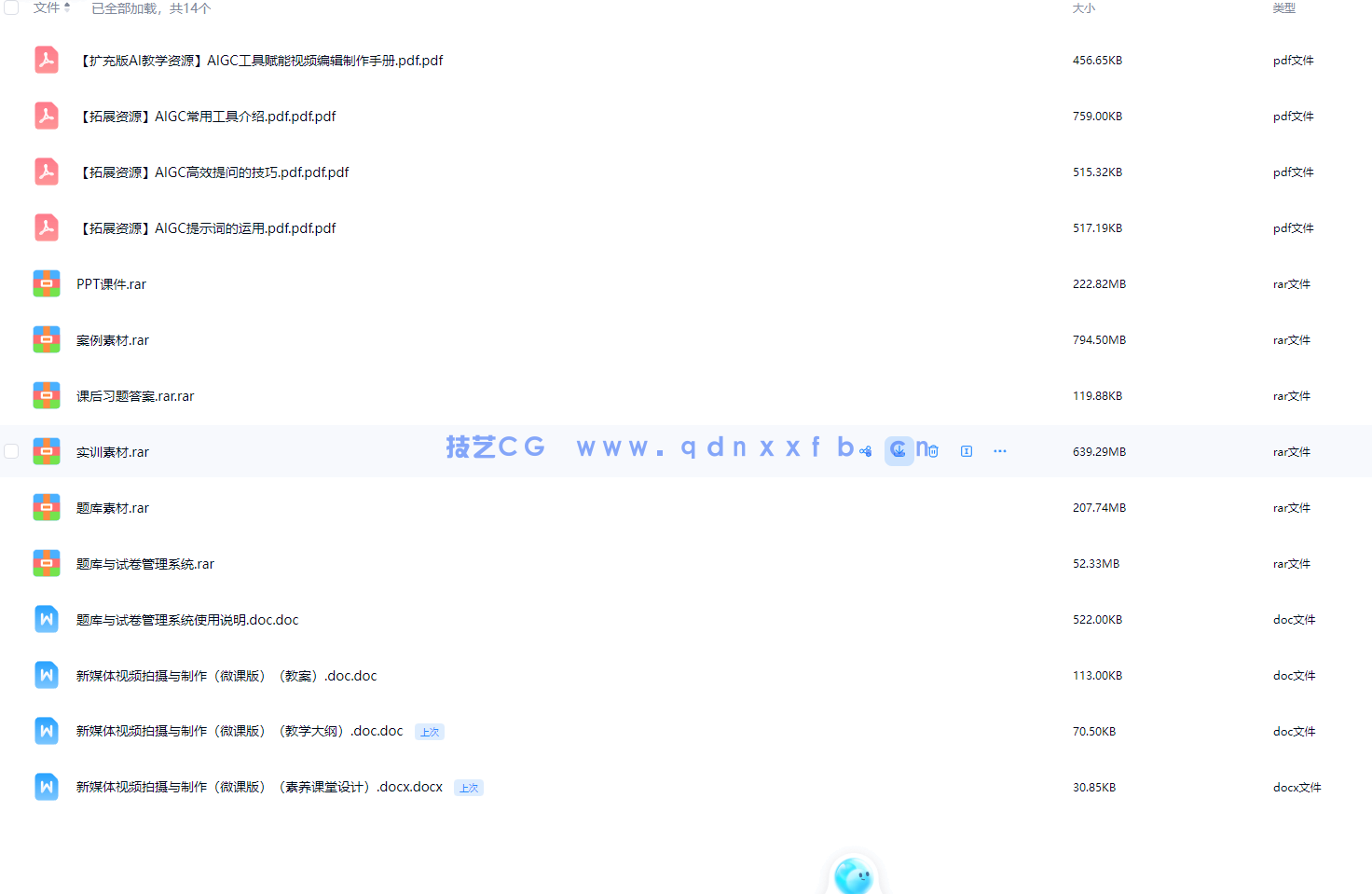Click the Word icon of 题库与试卷管理系统使用说明
The height and width of the screenshot is (894, 1372).
pos(47,619)
